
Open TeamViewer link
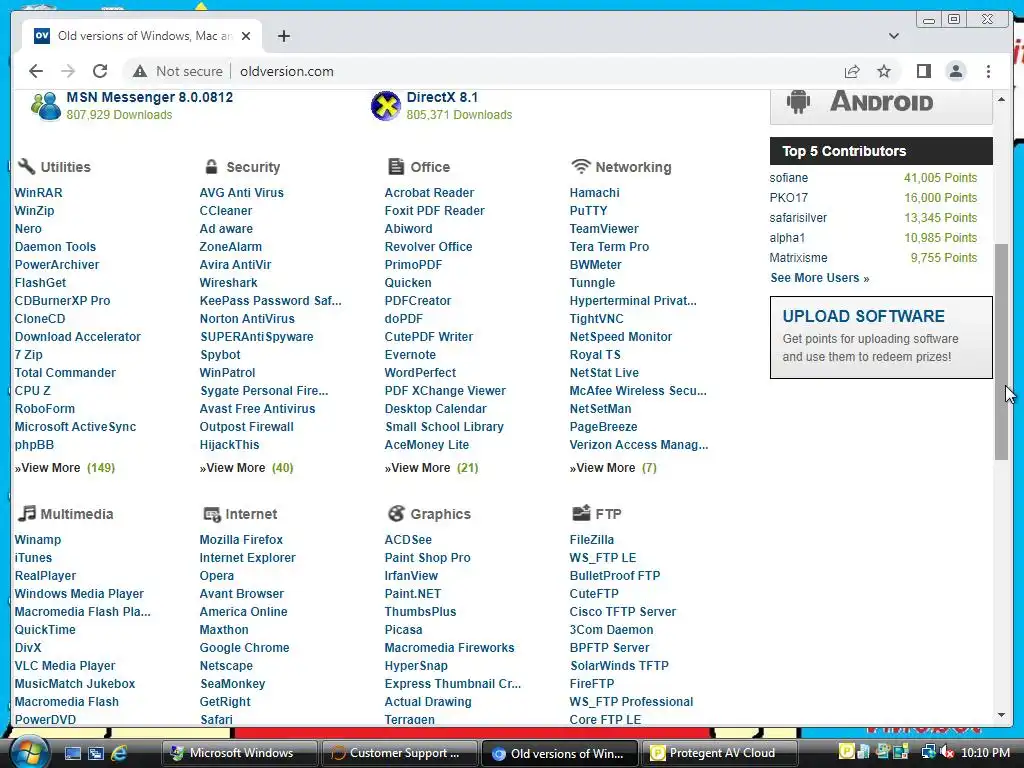point(604,229)
